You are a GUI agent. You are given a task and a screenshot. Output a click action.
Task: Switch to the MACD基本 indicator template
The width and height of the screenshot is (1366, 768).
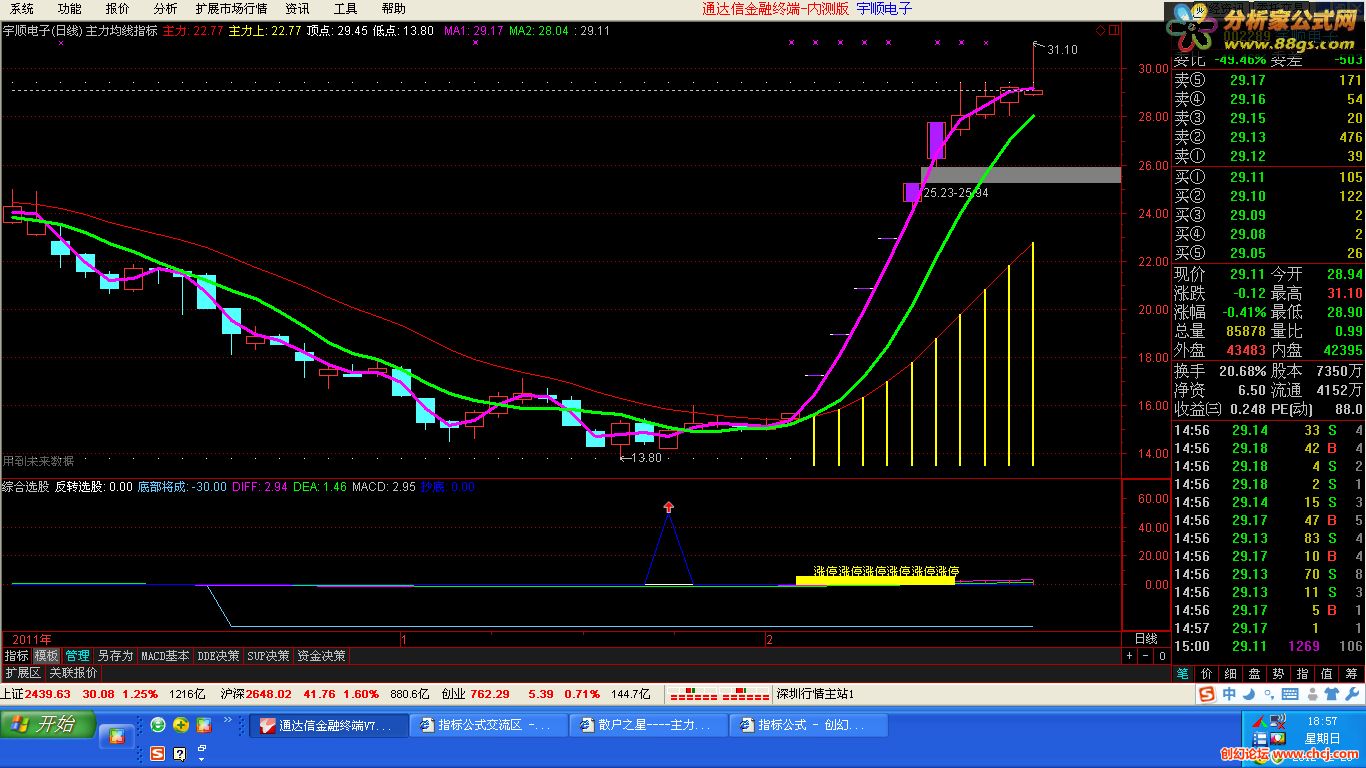(165, 656)
